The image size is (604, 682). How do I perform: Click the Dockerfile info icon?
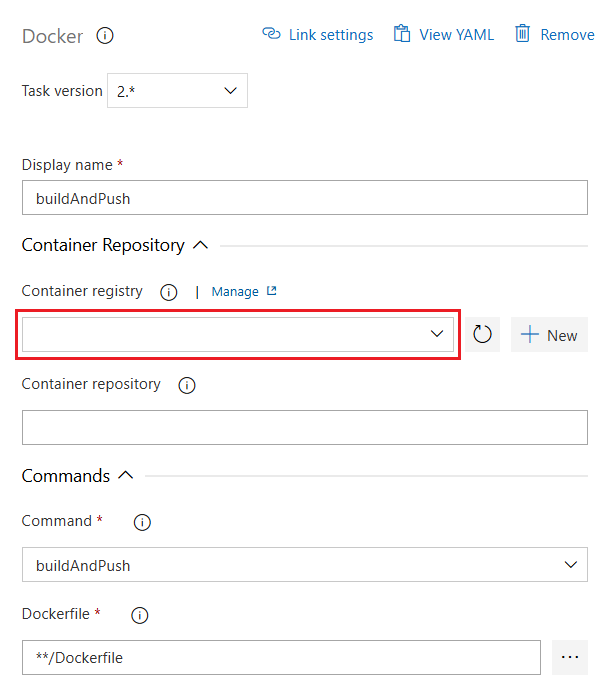140,615
